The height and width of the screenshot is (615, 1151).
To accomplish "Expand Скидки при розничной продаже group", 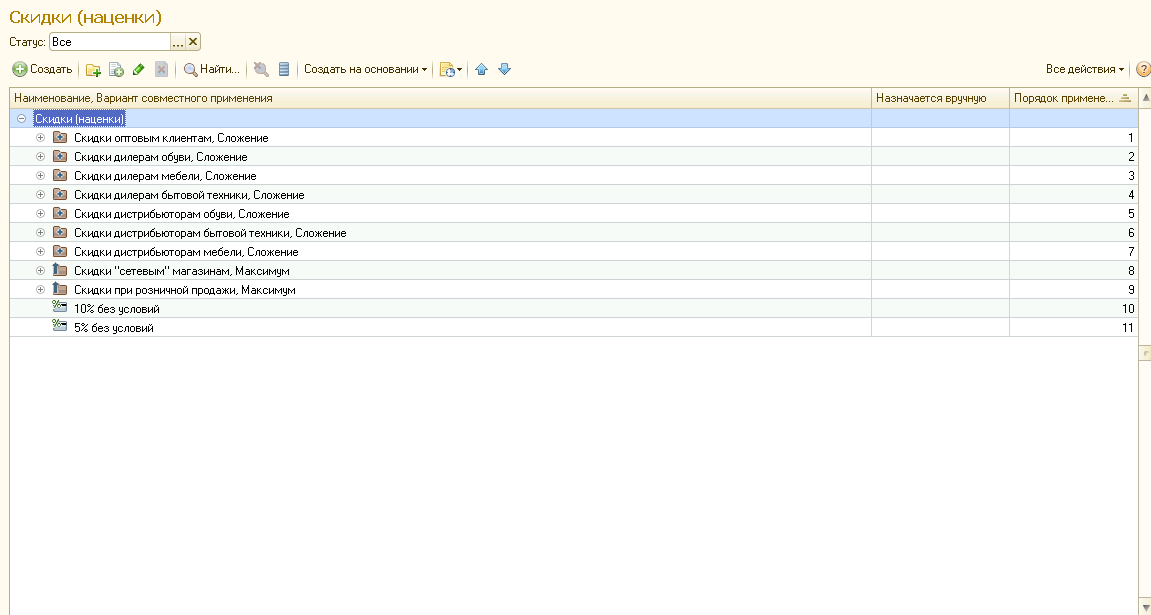I will pyautogui.click(x=40, y=289).
